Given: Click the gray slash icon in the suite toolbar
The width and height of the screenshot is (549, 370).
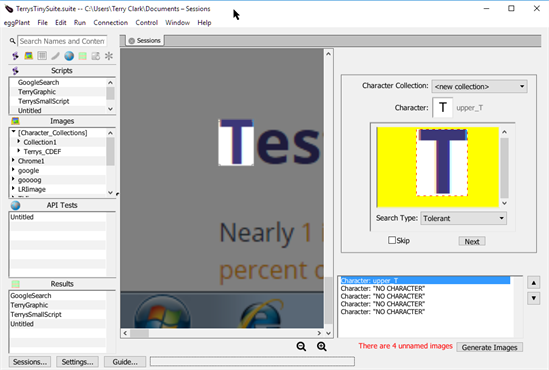Looking at the screenshot, I should tap(55, 56).
